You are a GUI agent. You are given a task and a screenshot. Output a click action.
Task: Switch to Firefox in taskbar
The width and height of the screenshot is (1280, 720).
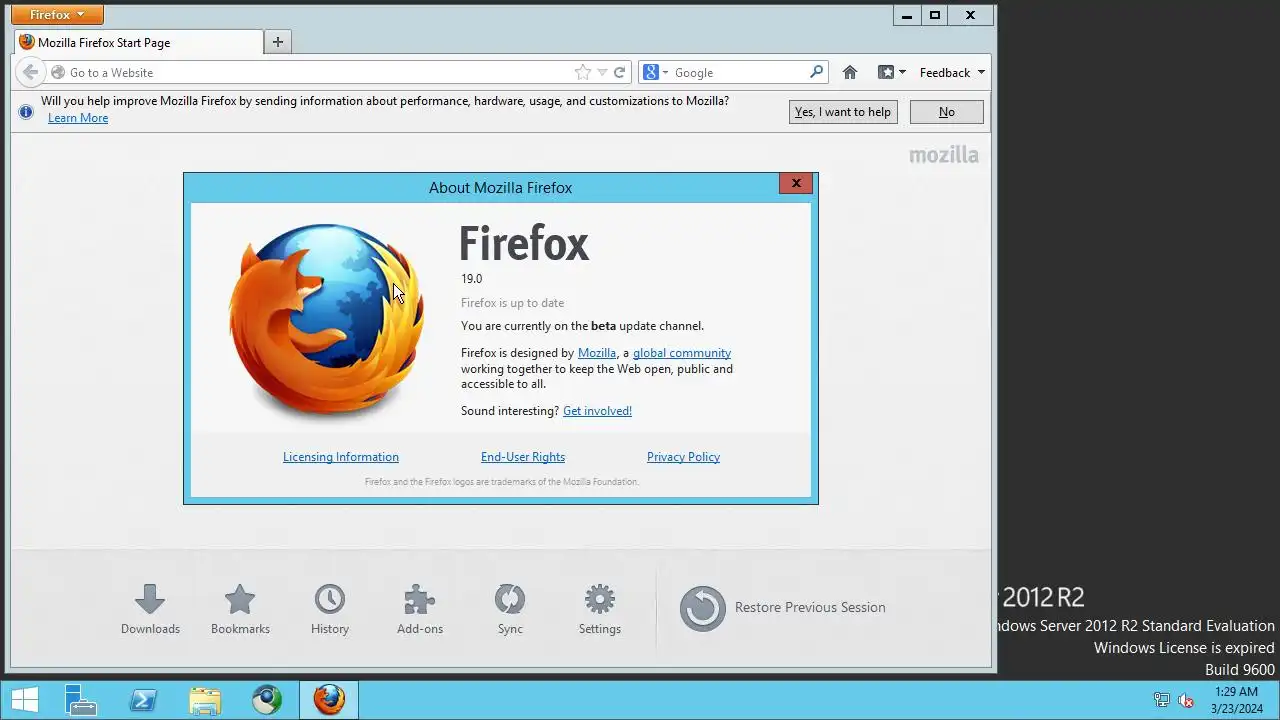point(329,700)
